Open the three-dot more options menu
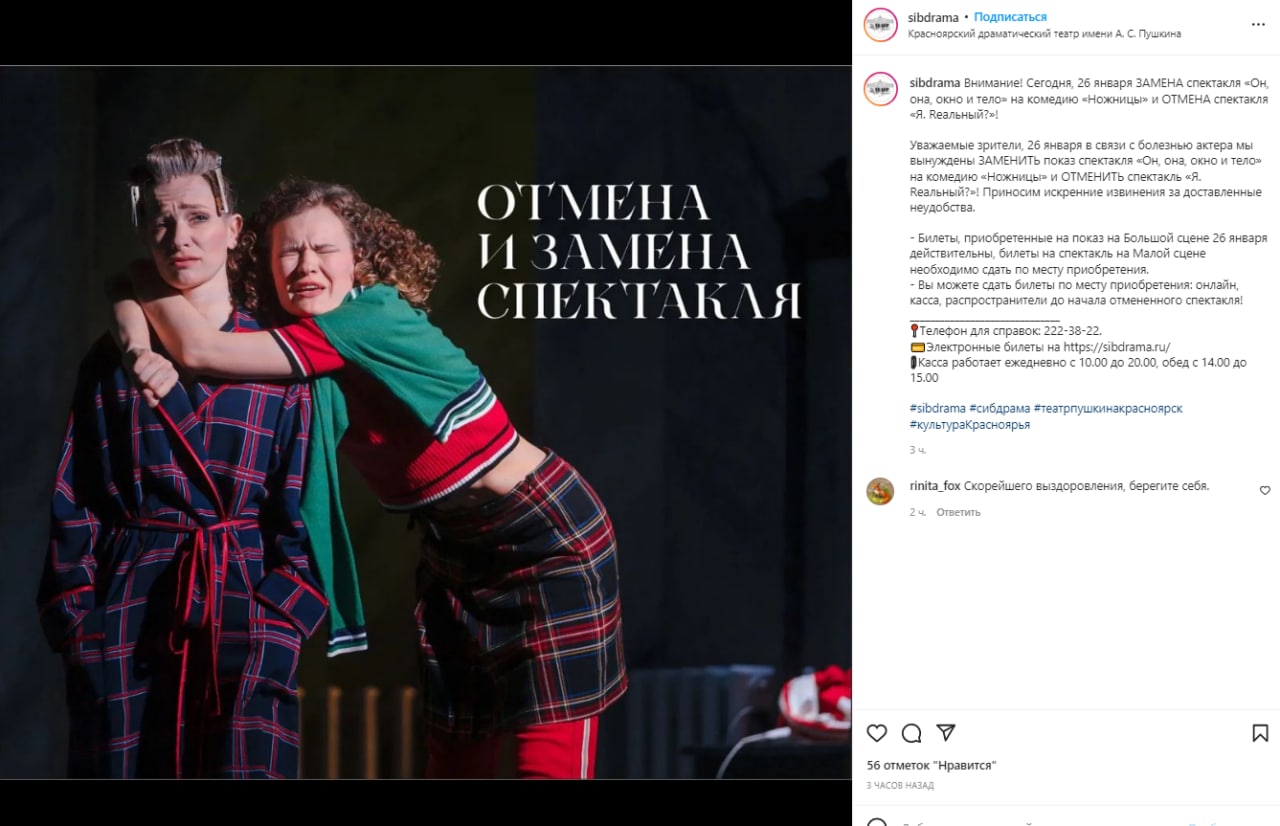The height and width of the screenshot is (826, 1280). 1258,24
